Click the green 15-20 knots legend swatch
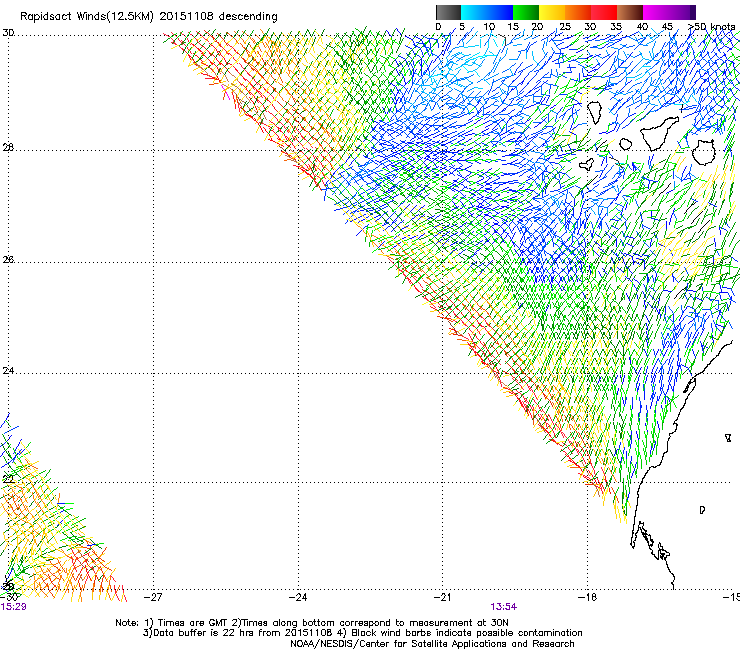740x650 pixels. [x=526, y=12]
